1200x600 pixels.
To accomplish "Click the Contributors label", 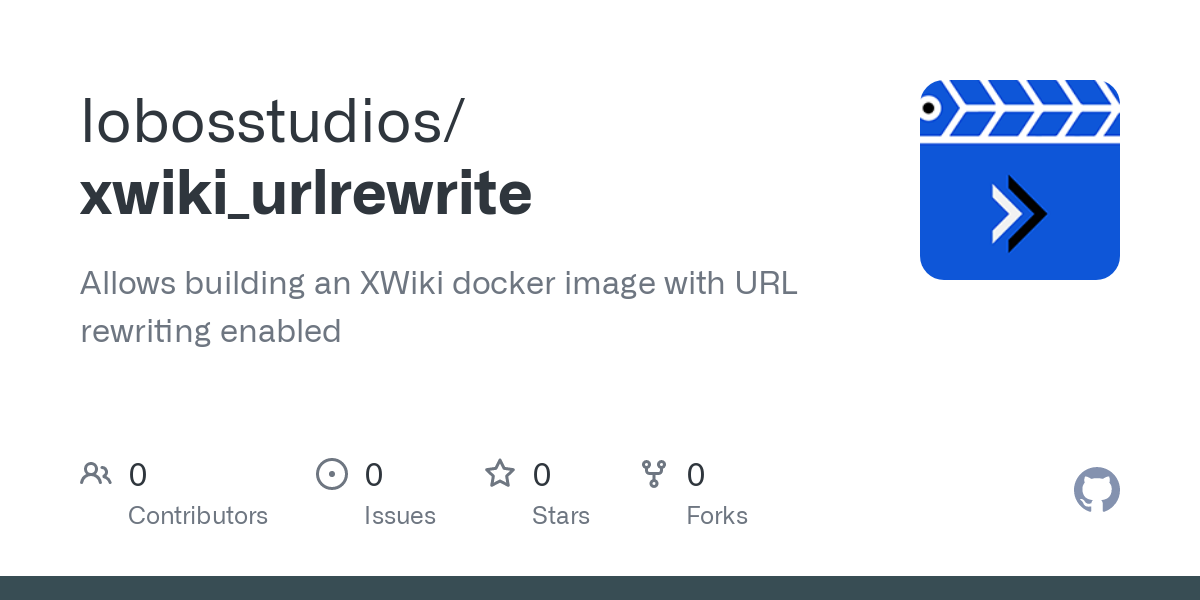I will tap(198, 516).
